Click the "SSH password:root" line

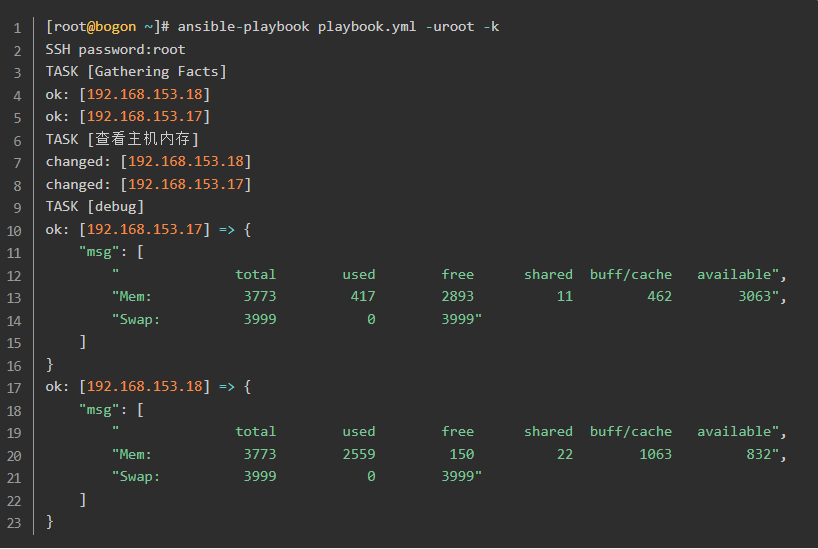(115, 49)
